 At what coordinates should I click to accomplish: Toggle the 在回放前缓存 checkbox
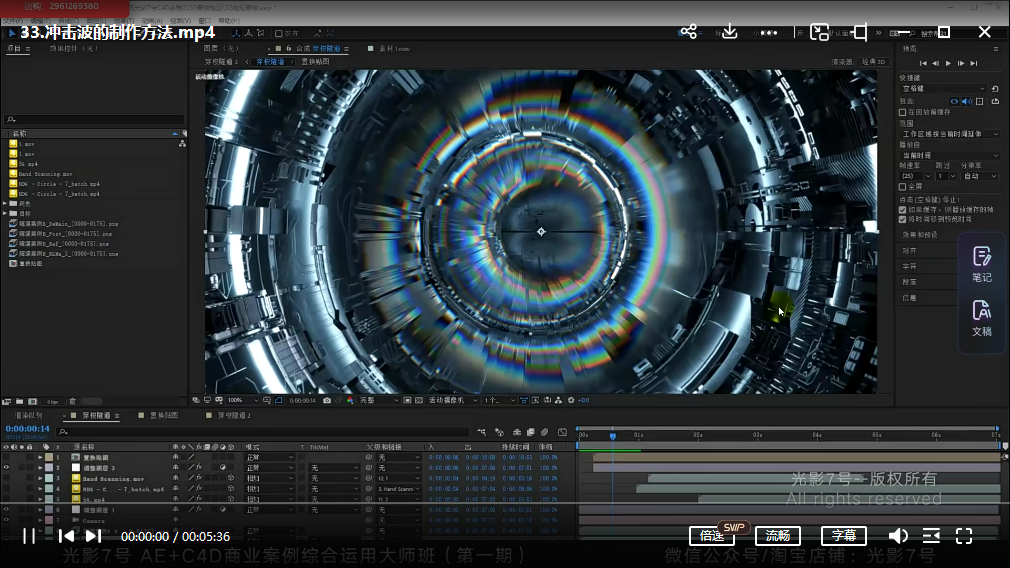point(903,112)
